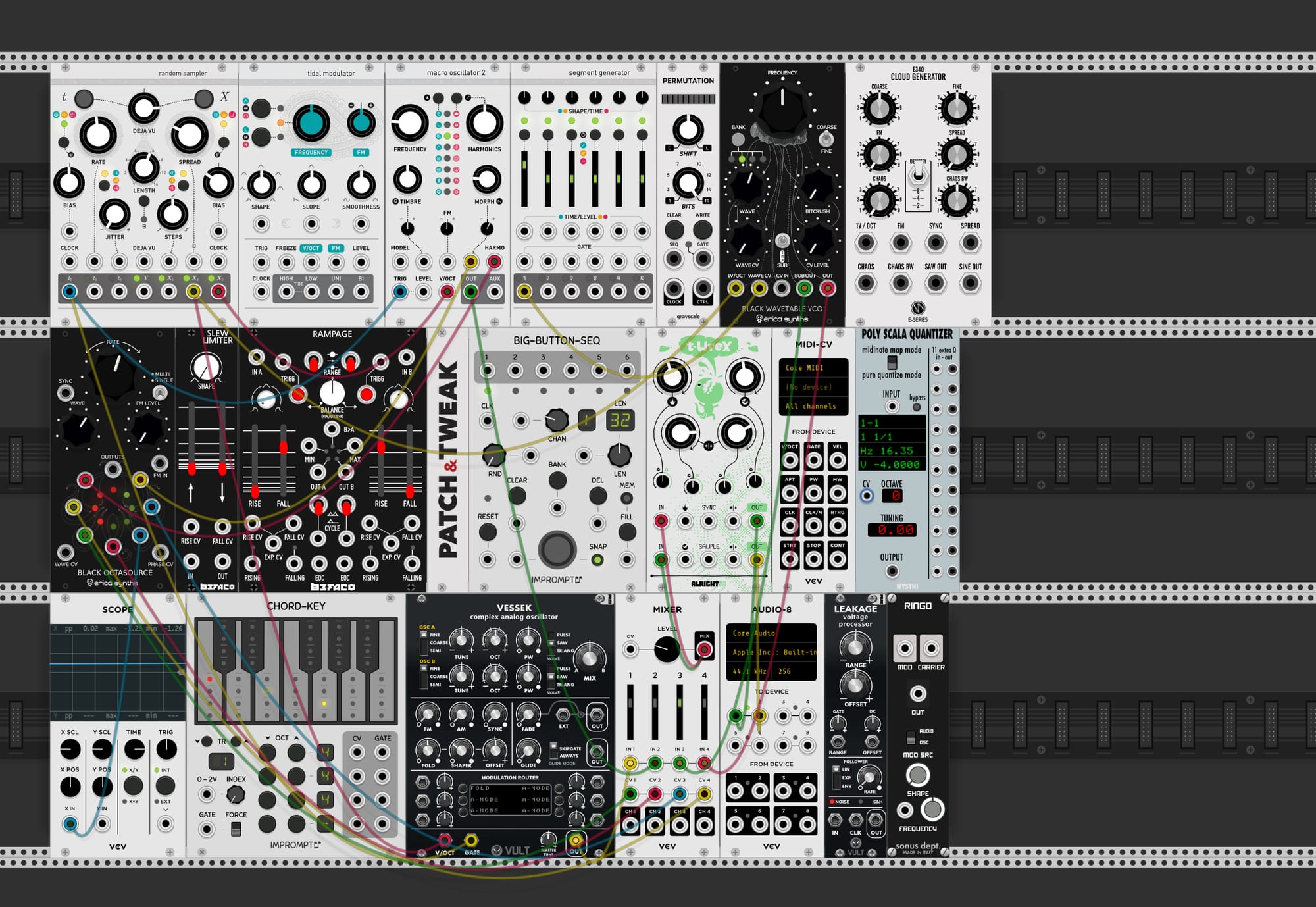This screenshot has width=1316, height=907.
Task: Click the OCT up arrow in CHORD-KEY
Action: (x=297, y=738)
